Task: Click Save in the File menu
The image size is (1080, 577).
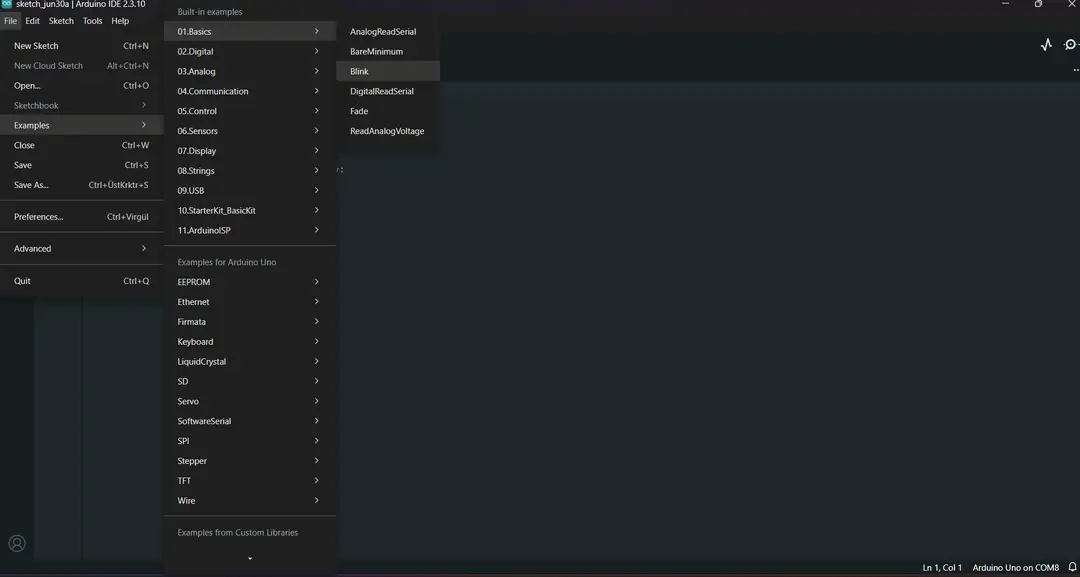Action: [81, 165]
